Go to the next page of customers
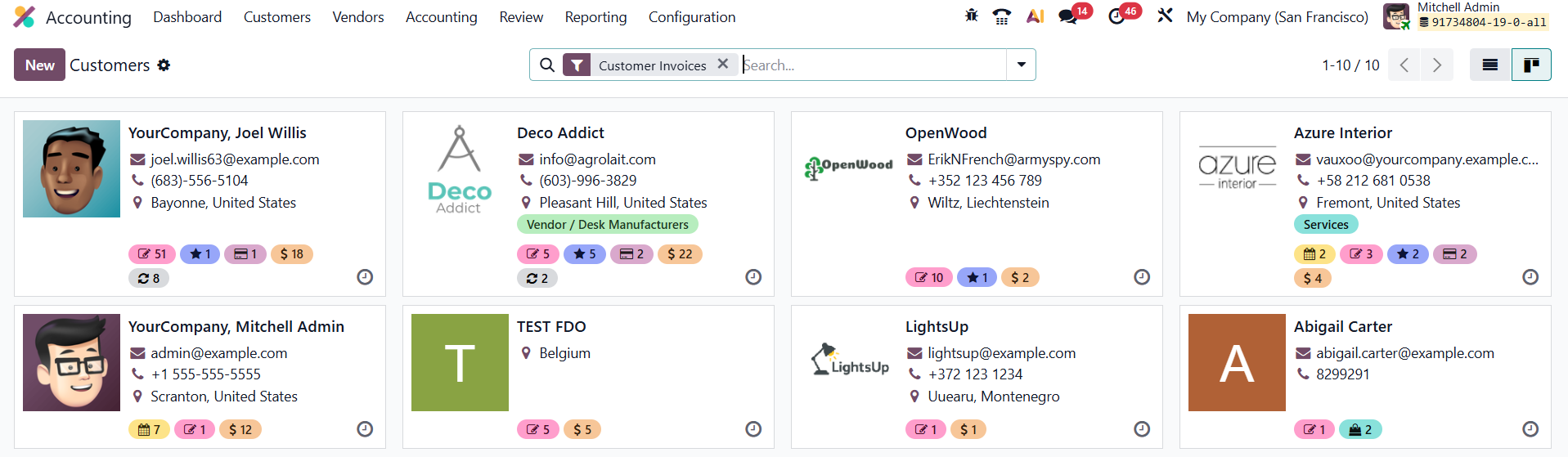1568x457 pixels. [x=1437, y=65]
